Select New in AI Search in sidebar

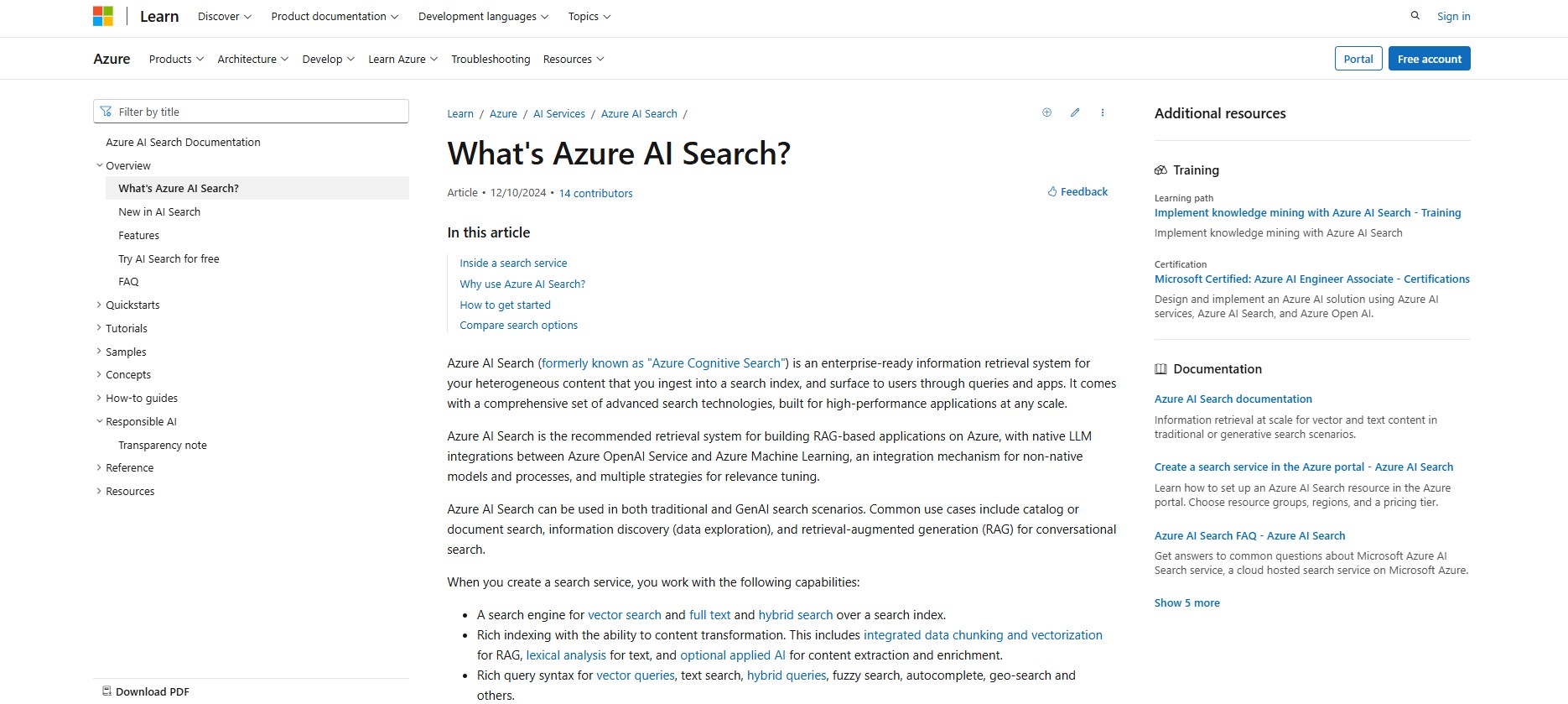pyautogui.click(x=159, y=211)
